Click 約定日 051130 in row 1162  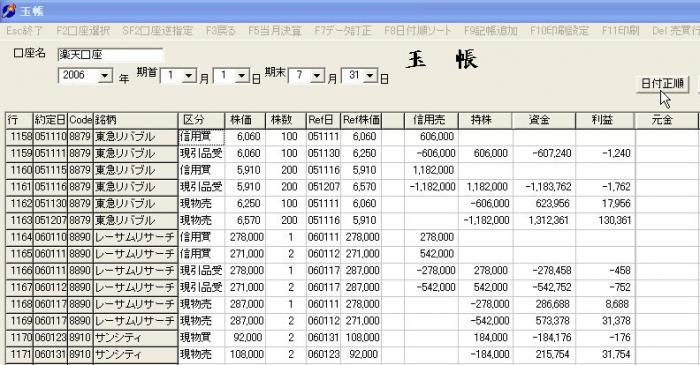pyautogui.click(x=50, y=203)
